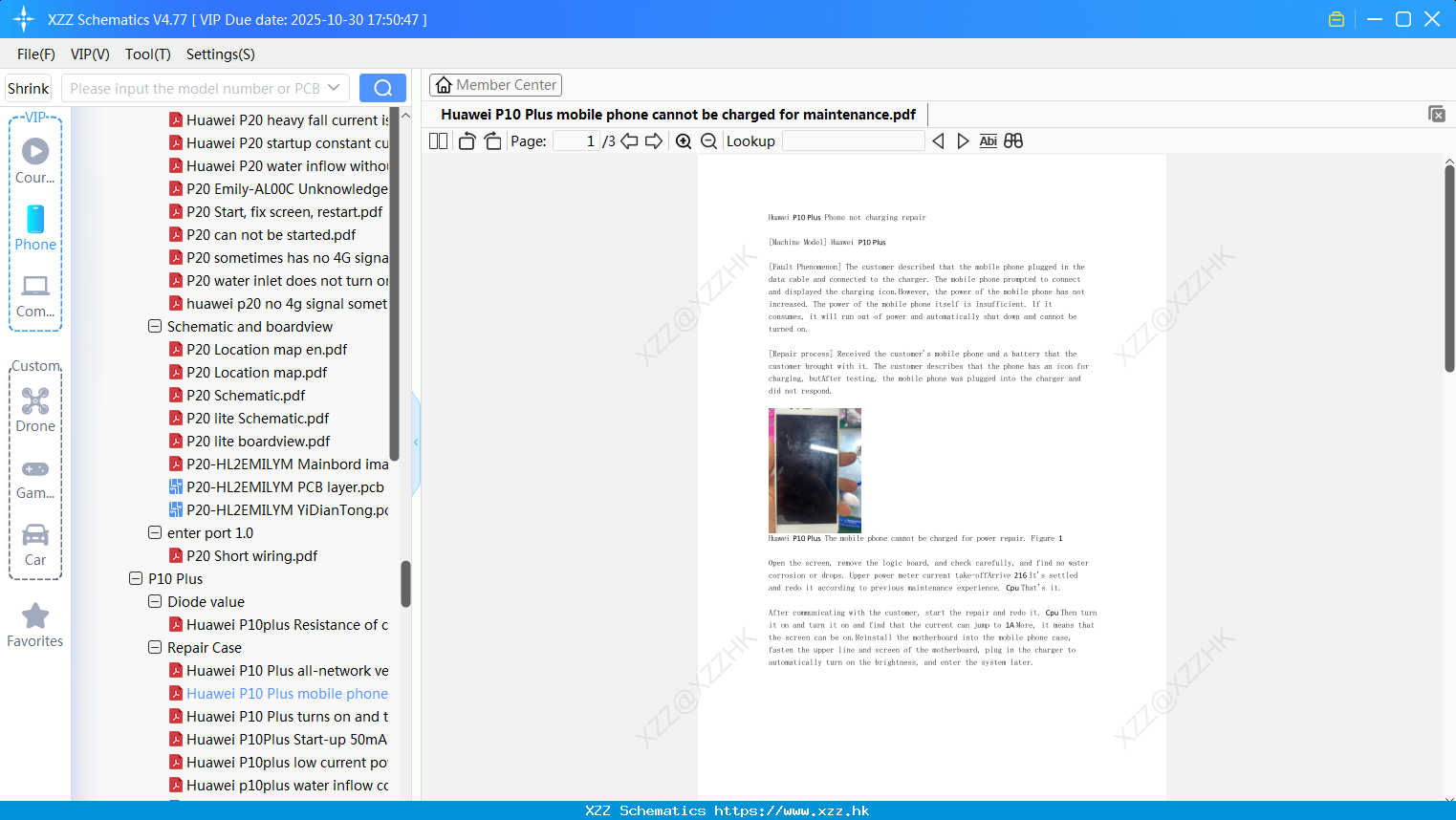Image resolution: width=1456 pixels, height=820 pixels.
Task: Click the phone photo in PDF
Action: point(815,470)
